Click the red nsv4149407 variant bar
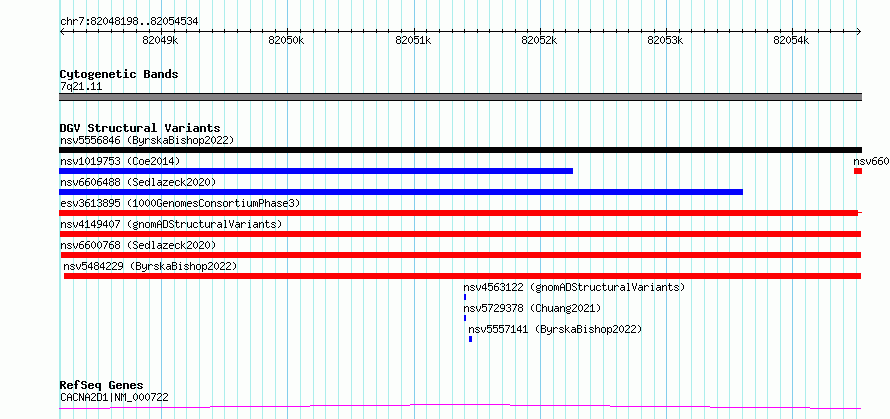The image size is (890, 419). click(x=460, y=234)
